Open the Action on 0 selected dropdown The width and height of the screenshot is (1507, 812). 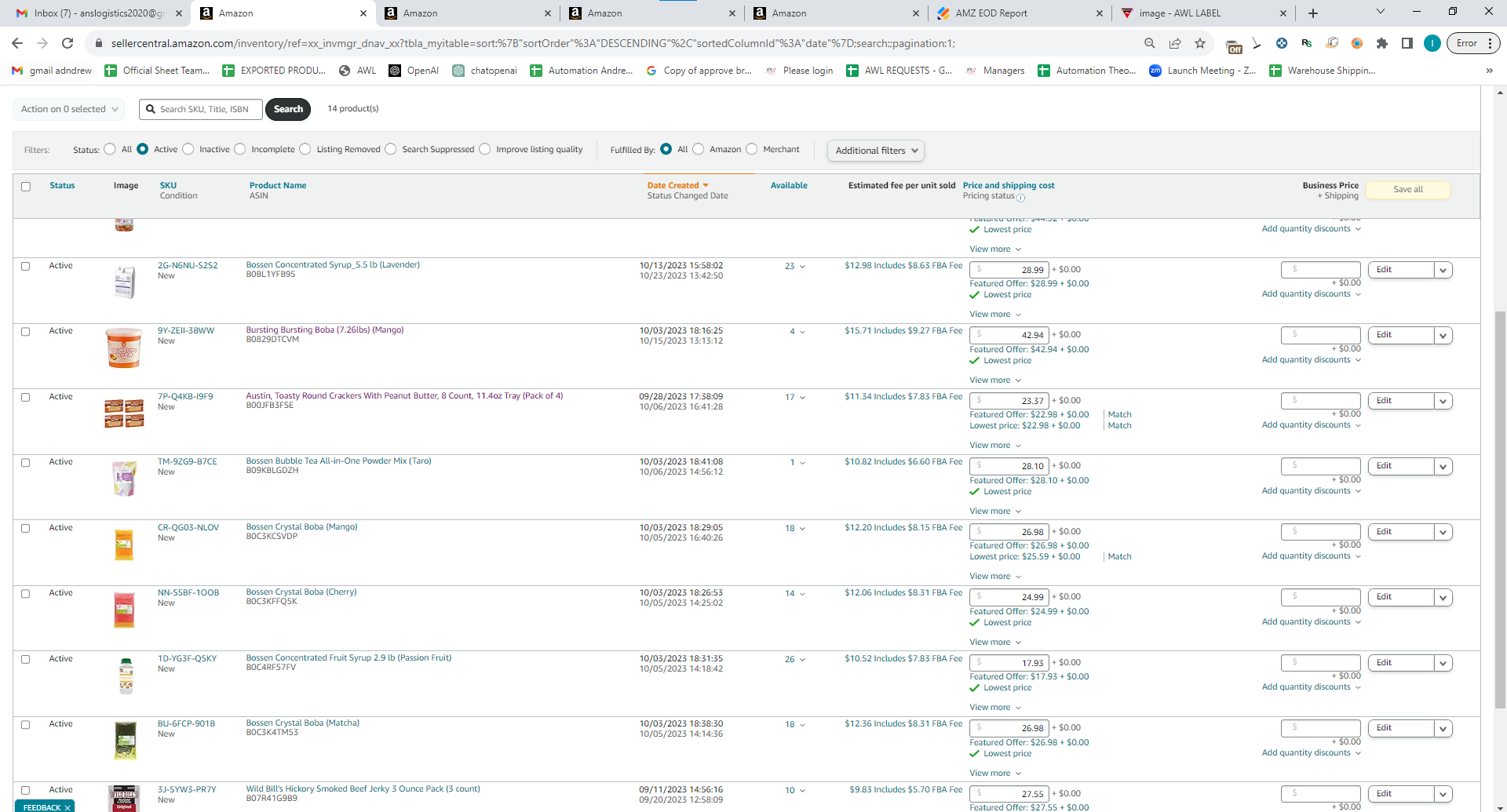tap(68, 109)
